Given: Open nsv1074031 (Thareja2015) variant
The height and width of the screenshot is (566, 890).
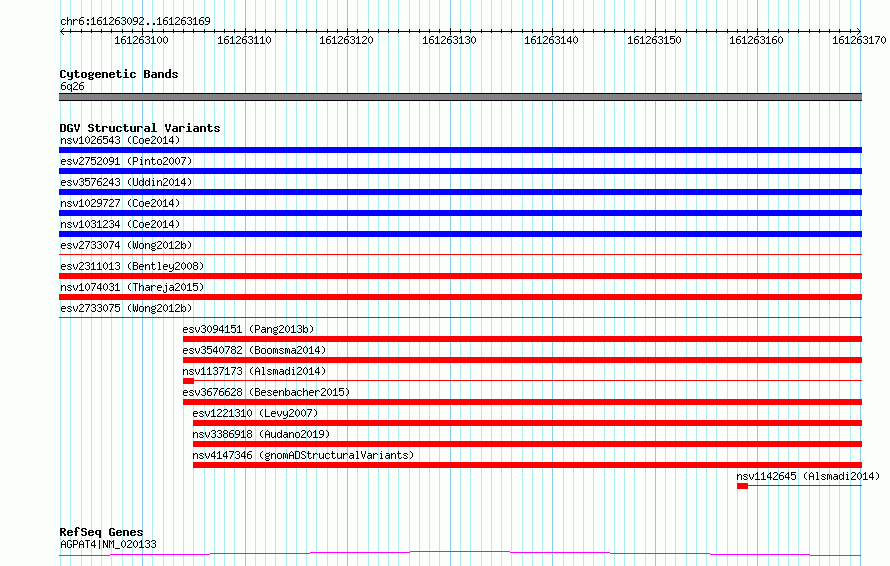Looking at the screenshot, I should (x=132, y=287).
